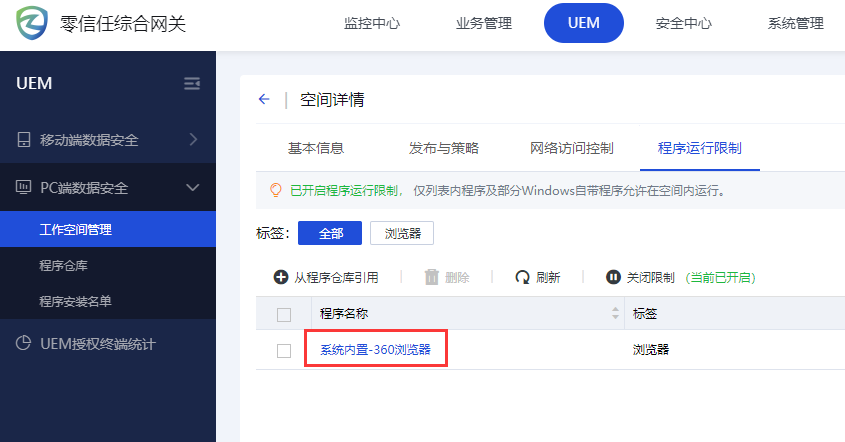Click the trash can delete icon
The image size is (845, 442).
tap(432, 277)
